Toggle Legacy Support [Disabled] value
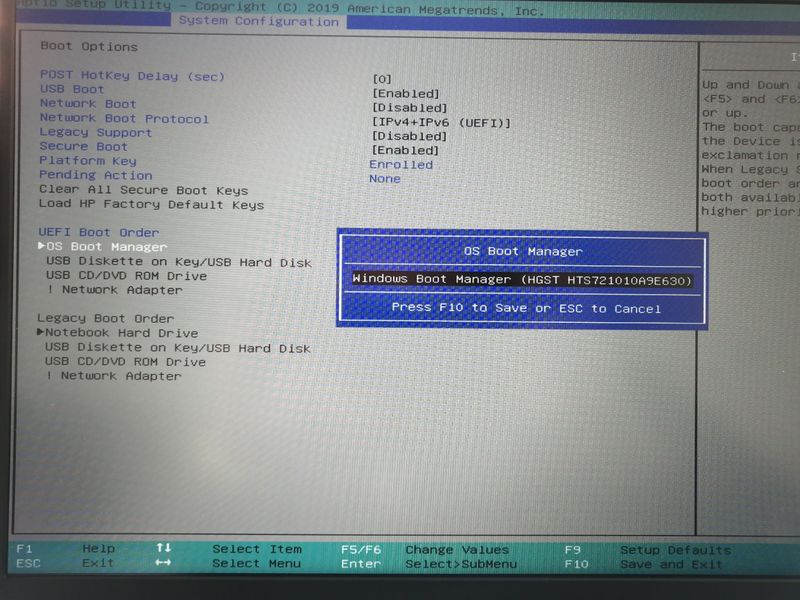 409,136
